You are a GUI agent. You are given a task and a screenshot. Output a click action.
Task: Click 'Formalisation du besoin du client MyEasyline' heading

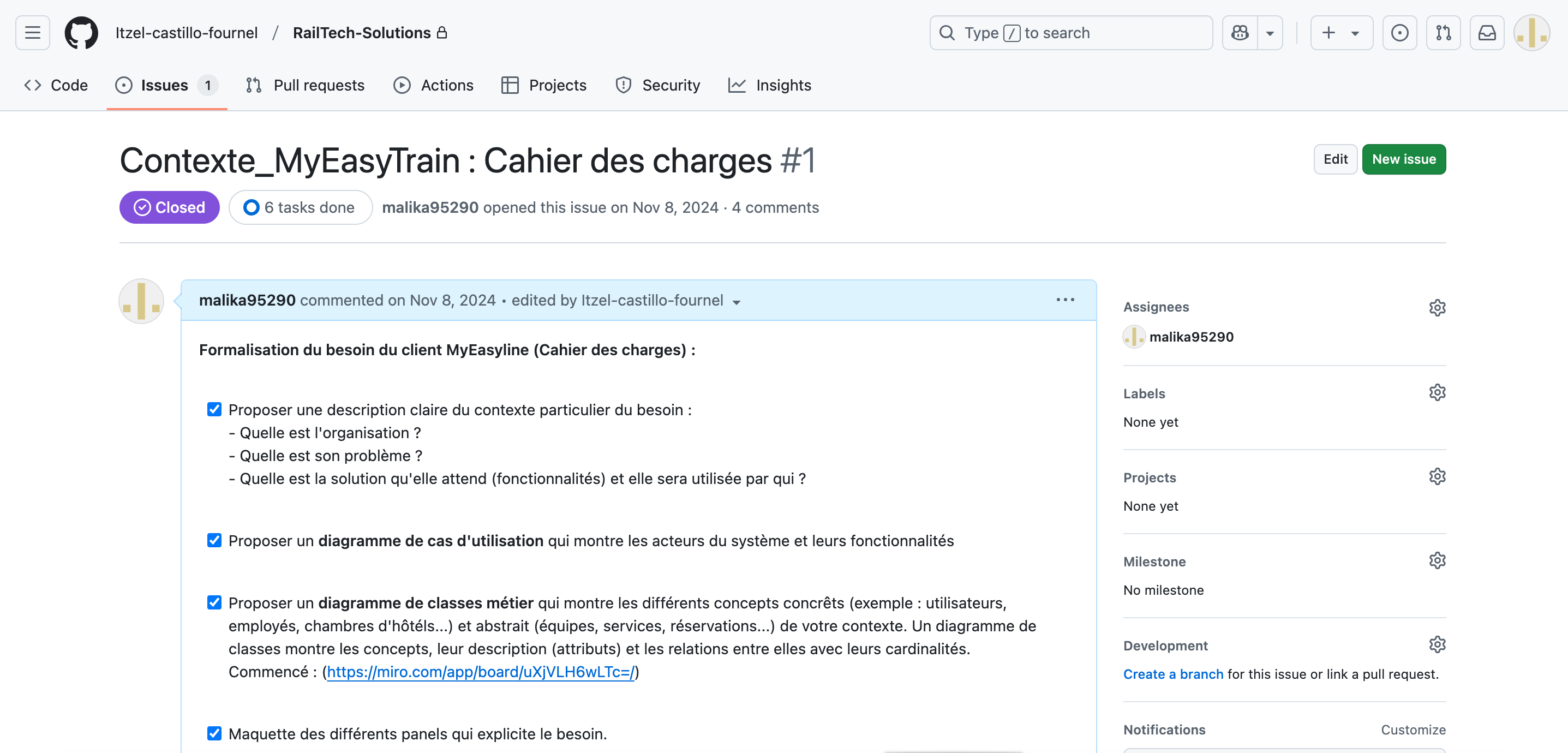[447, 350]
